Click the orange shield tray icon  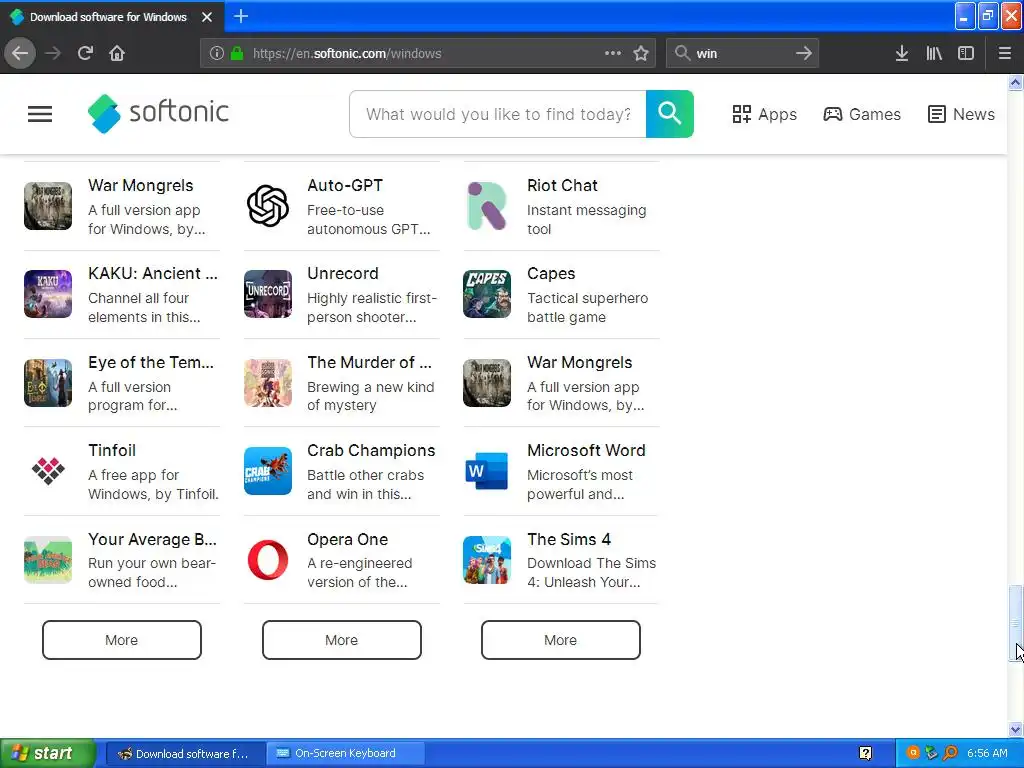914,753
